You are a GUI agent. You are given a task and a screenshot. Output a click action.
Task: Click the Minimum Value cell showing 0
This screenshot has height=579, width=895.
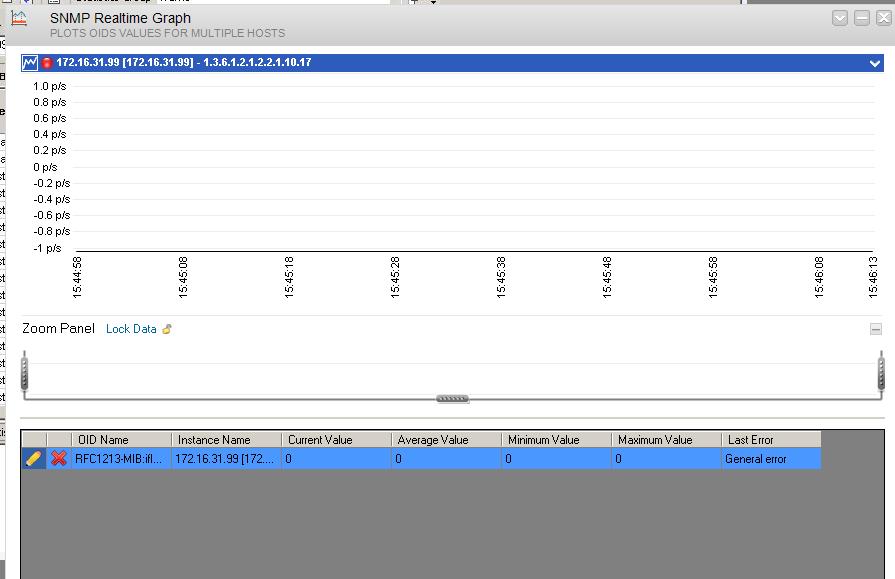coord(557,459)
